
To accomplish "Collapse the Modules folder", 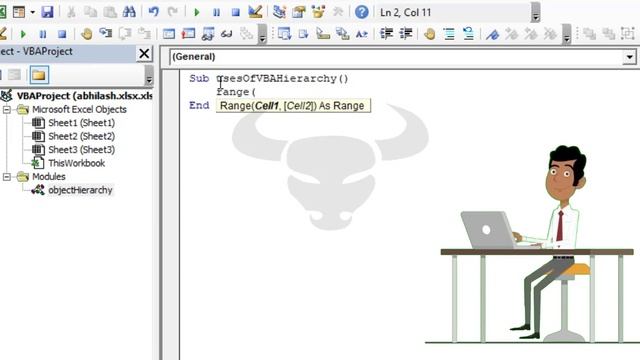I will pos(7,177).
